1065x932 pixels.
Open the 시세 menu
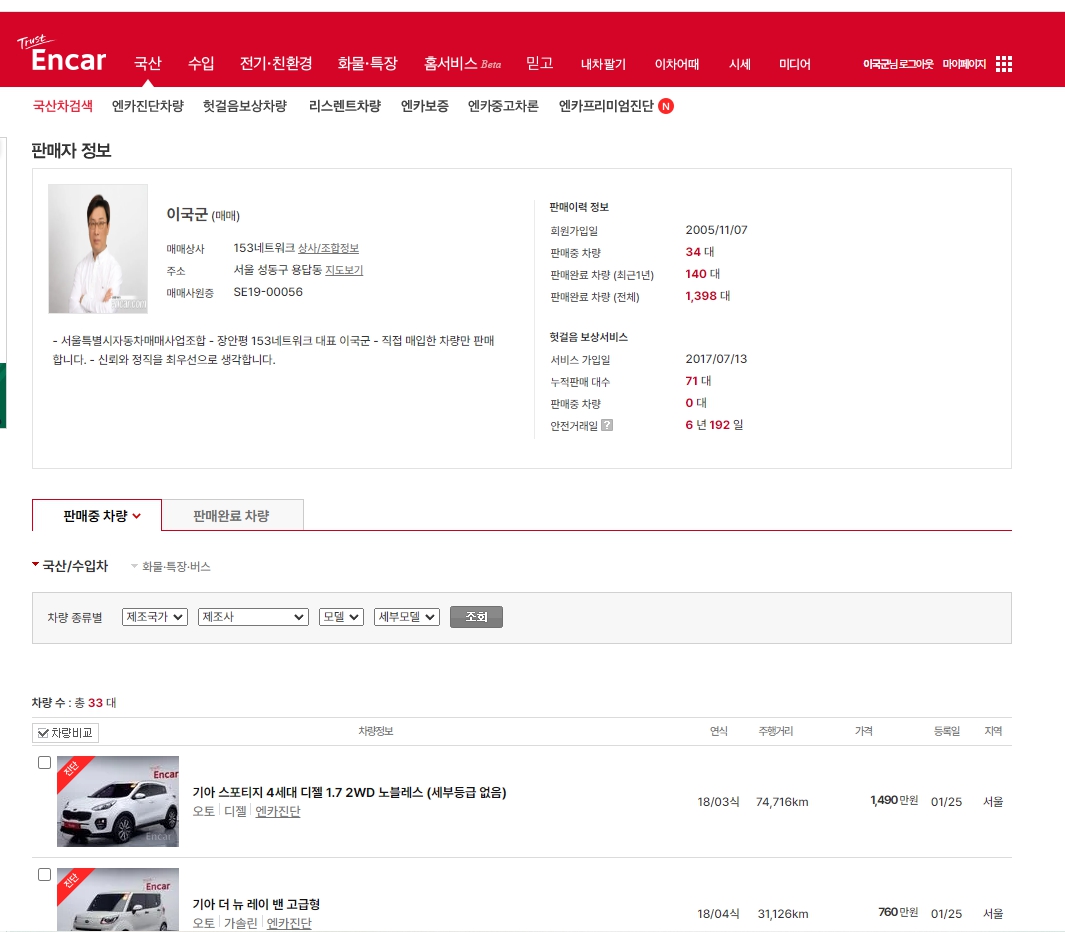740,64
